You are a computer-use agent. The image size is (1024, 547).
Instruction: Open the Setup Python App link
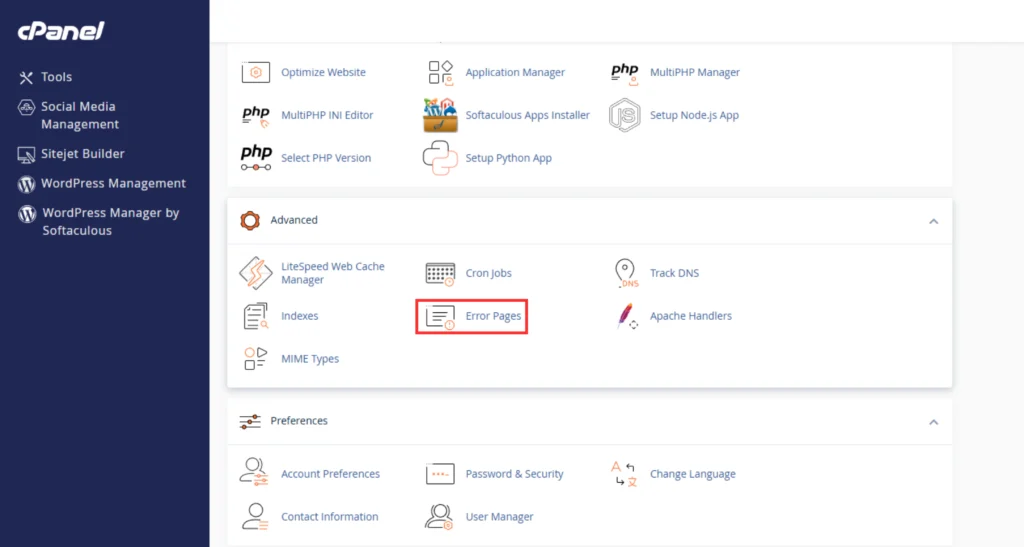508,158
